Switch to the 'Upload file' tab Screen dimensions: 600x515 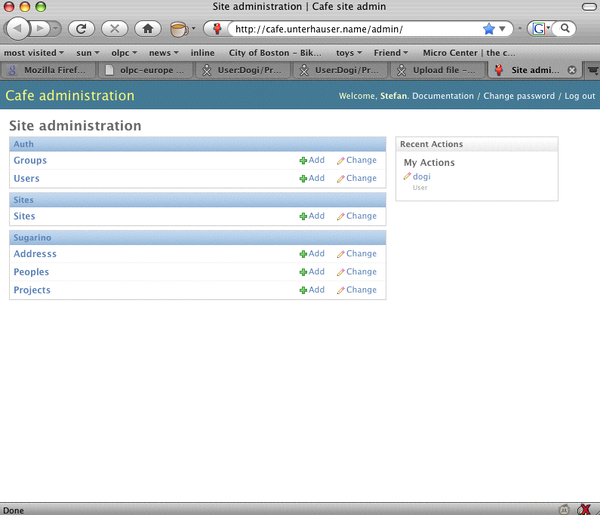438,70
